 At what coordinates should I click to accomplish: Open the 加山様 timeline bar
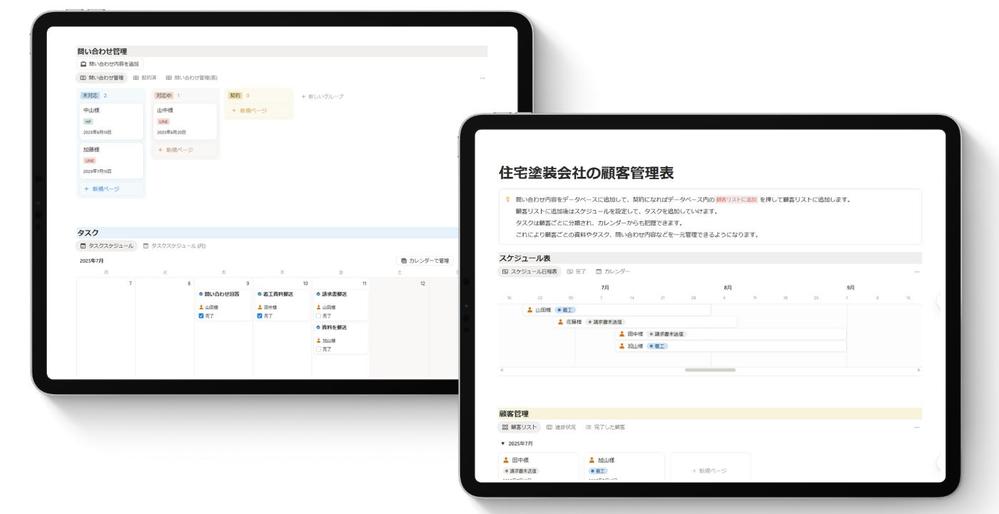tap(731, 346)
